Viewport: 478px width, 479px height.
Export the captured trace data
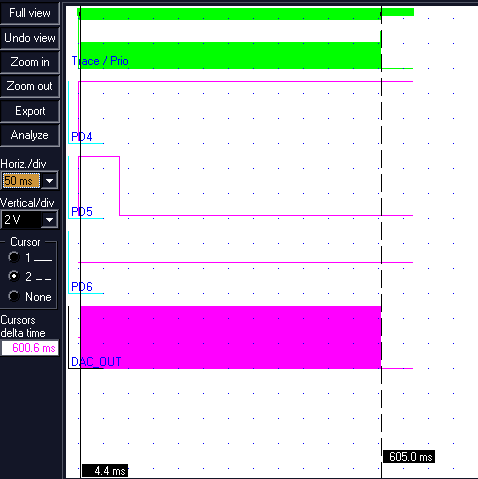tap(30, 111)
